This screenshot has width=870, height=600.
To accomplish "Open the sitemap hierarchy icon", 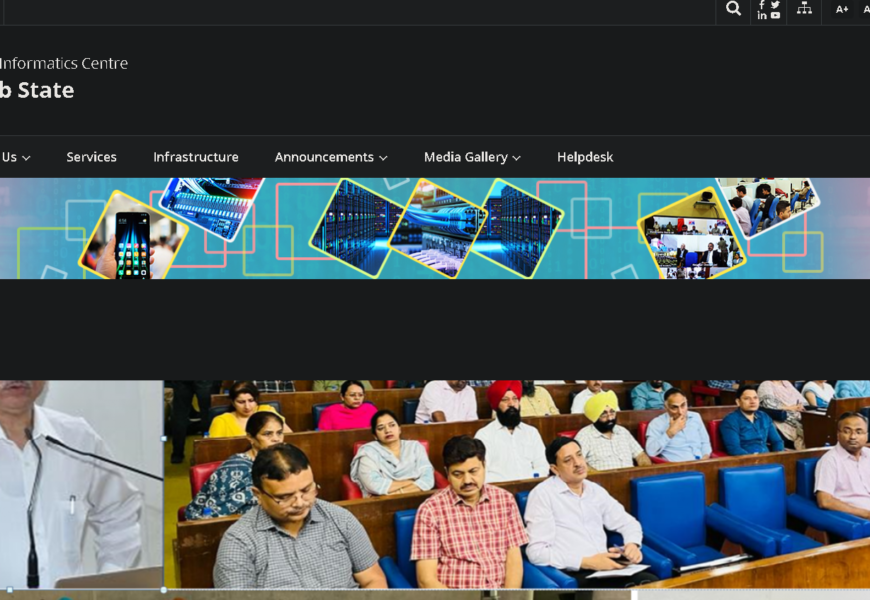I will (804, 8).
